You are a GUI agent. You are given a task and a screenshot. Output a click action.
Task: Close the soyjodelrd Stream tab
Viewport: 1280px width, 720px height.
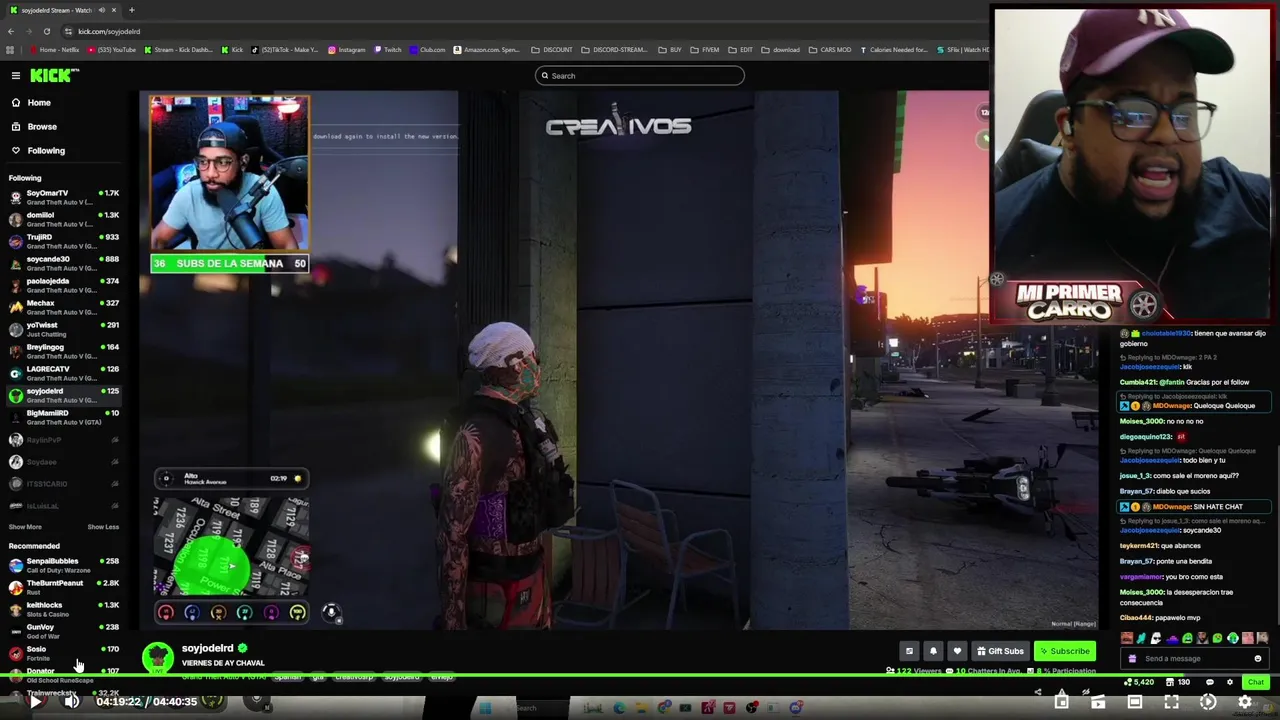pos(113,10)
